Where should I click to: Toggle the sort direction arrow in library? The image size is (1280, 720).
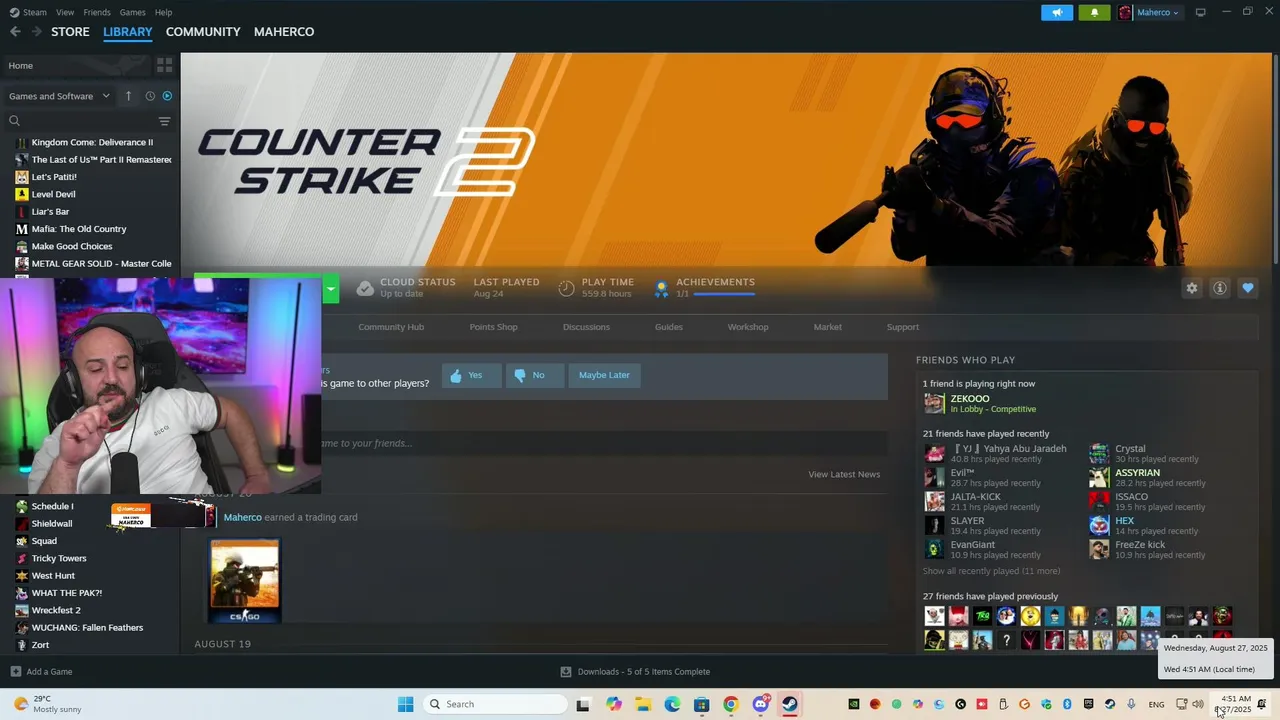128,96
